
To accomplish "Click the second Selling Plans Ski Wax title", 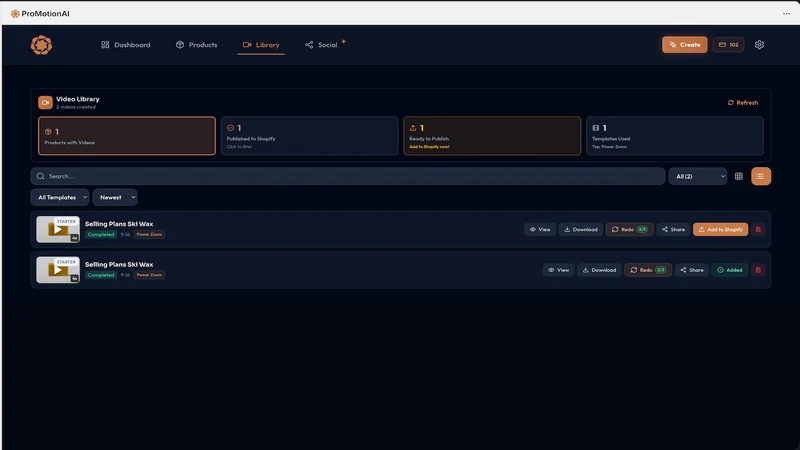I will pos(119,264).
